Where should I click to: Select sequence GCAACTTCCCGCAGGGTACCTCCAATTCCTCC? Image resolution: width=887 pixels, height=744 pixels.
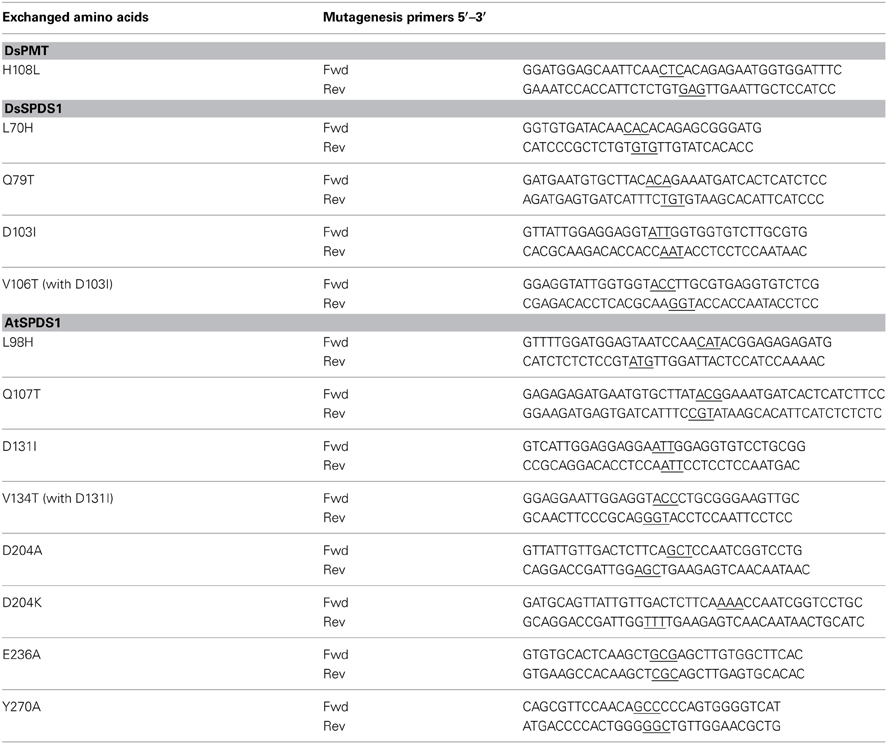[657, 518]
